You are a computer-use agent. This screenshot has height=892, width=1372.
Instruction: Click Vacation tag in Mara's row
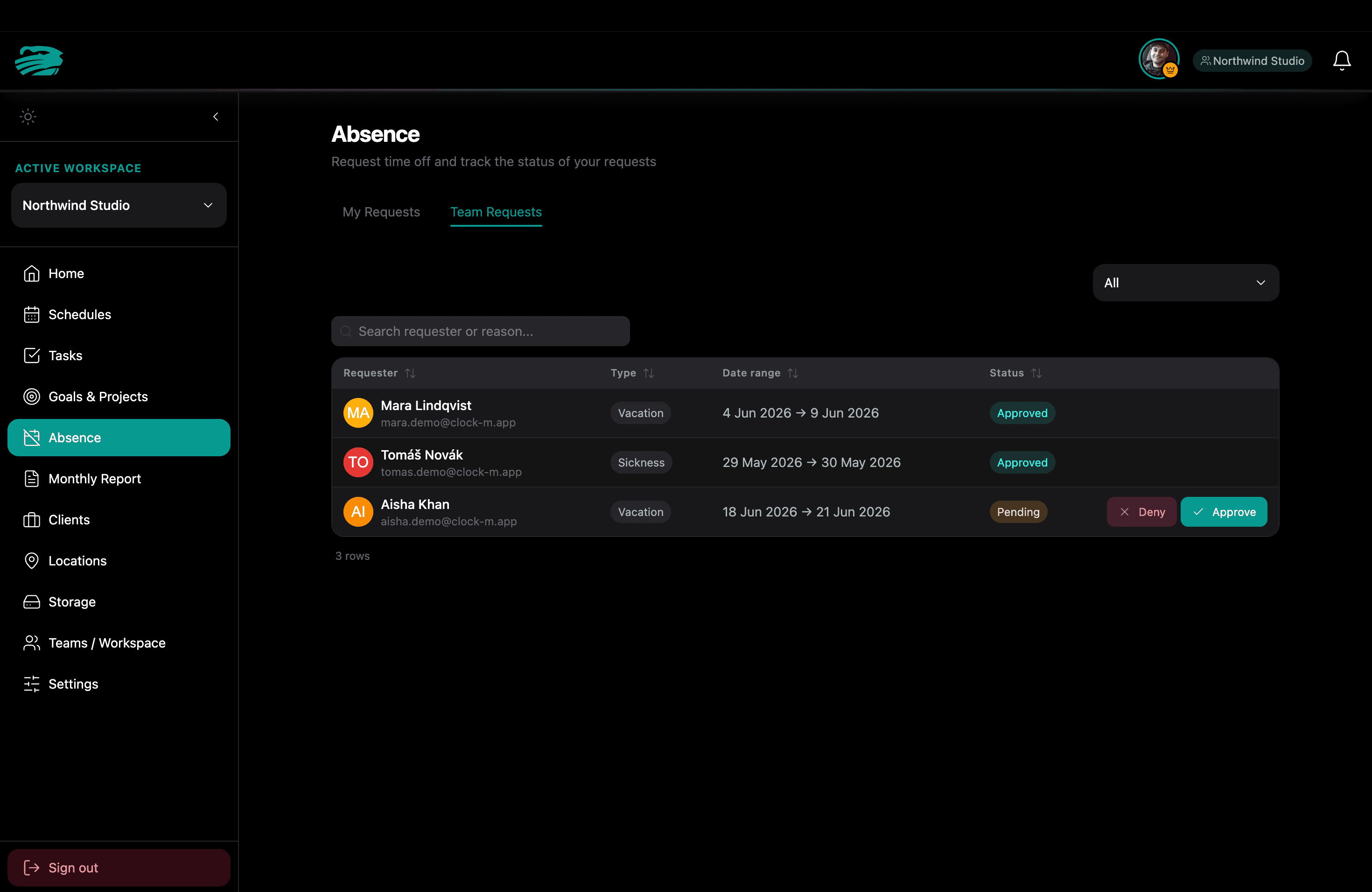click(x=640, y=413)
